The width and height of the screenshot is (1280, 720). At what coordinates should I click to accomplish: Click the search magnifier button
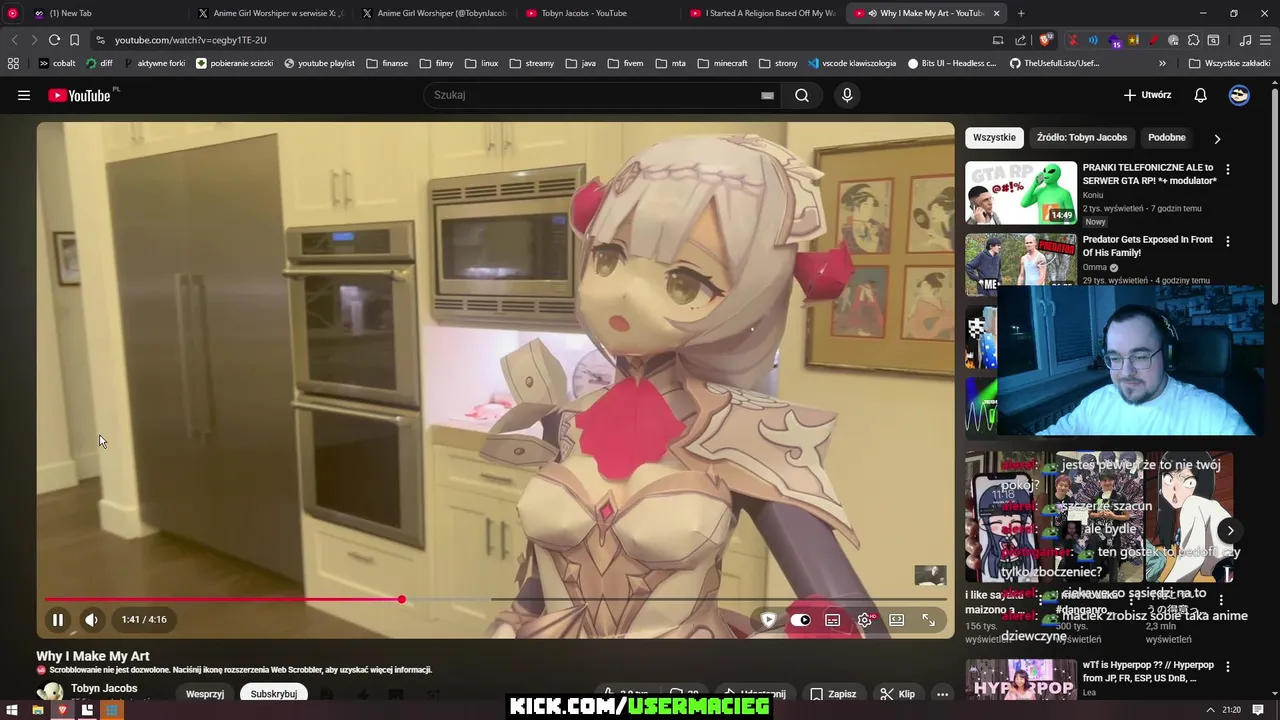[802, 95]
